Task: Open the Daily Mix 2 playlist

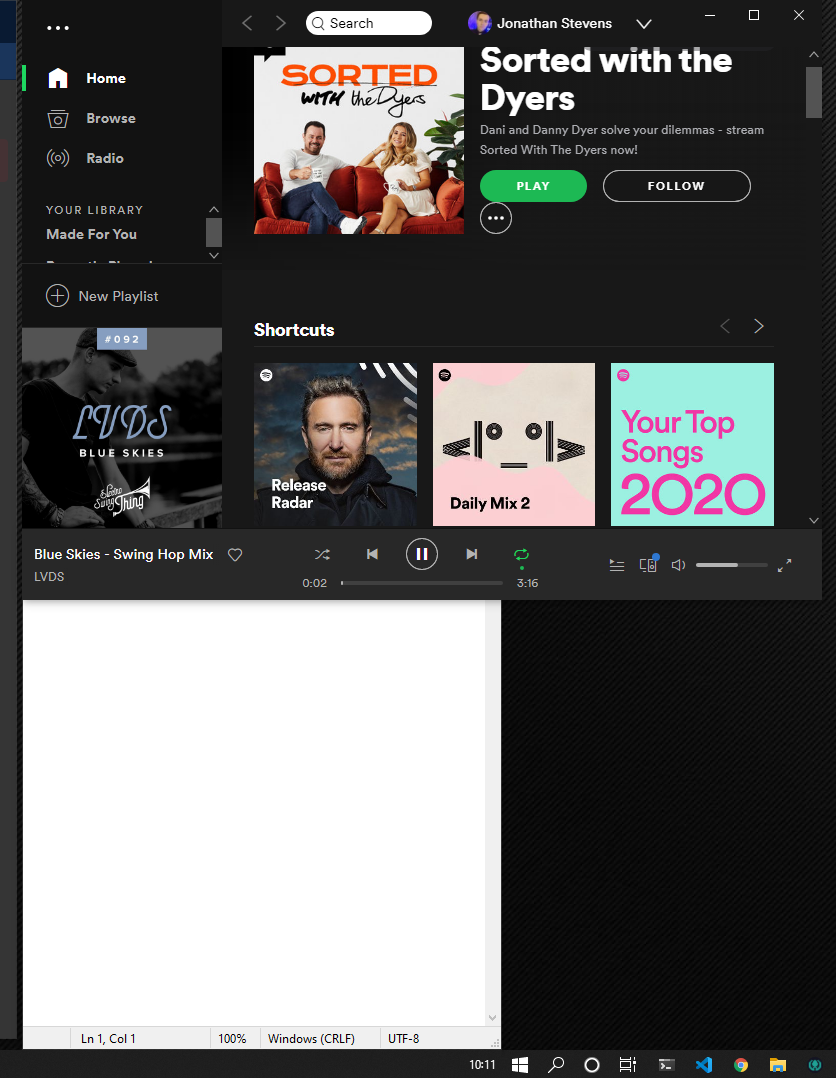Action: click(x=513, y=444)
